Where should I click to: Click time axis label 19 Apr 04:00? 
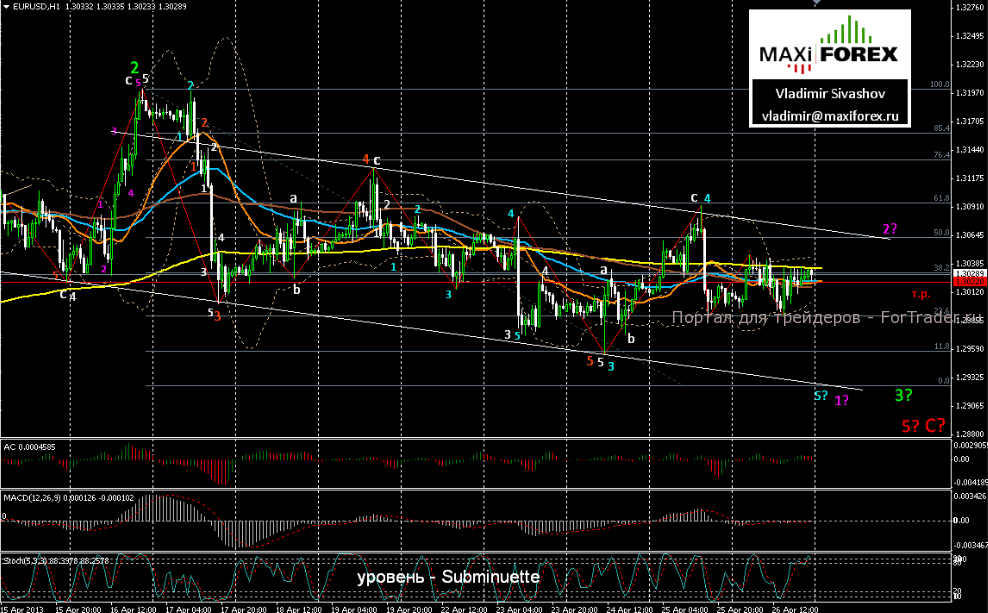[x=354, y=609]
